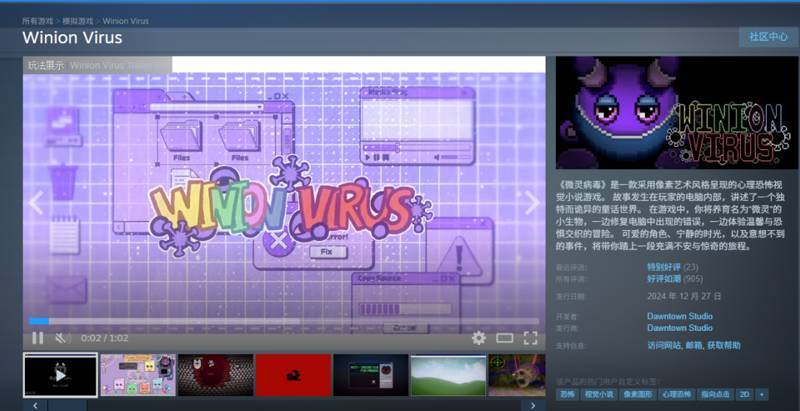Click the (23) recent reviews count
This screenshot has width=800, height=411.
point(690,267)
